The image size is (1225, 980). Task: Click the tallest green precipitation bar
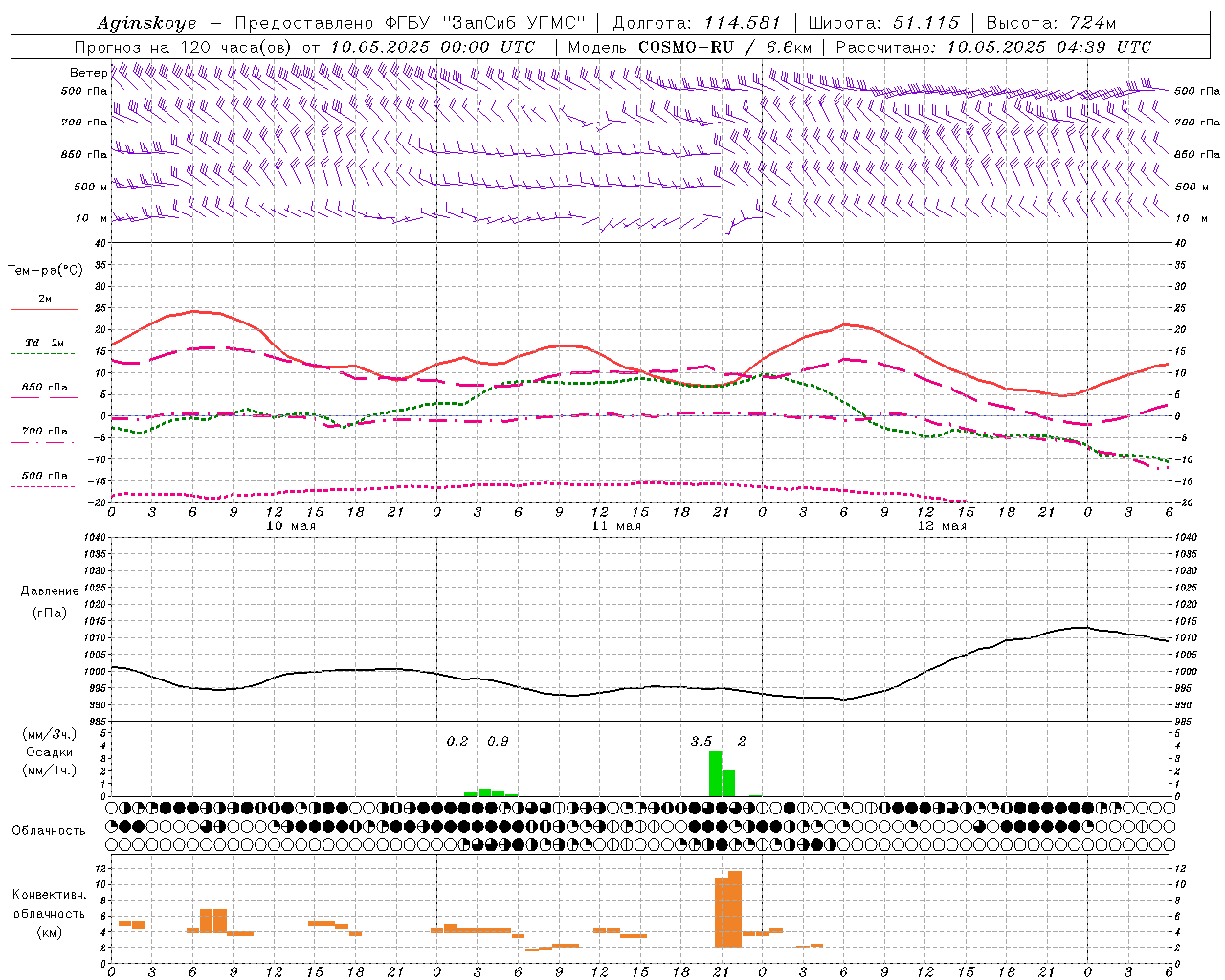[x=715, y=773]
